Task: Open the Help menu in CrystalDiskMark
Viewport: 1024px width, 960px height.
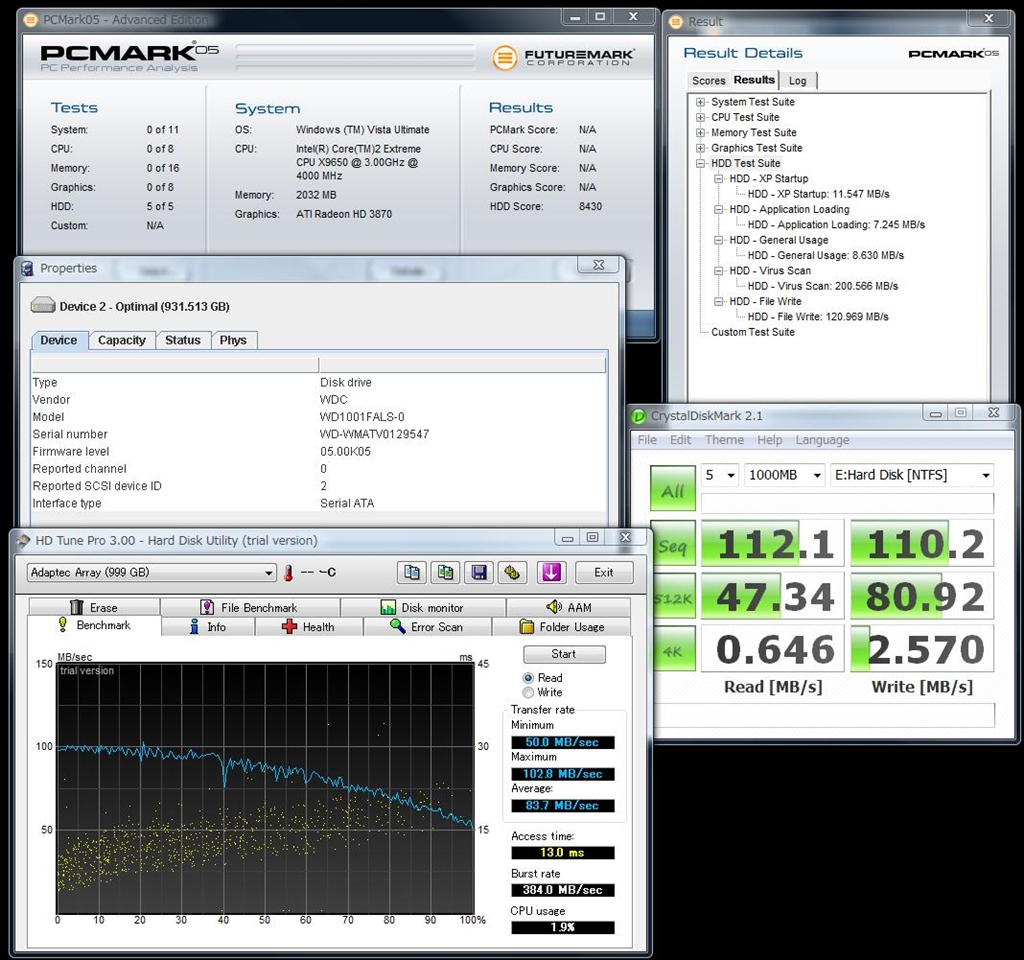Action: pyautogui.click(x=769, y=440)
